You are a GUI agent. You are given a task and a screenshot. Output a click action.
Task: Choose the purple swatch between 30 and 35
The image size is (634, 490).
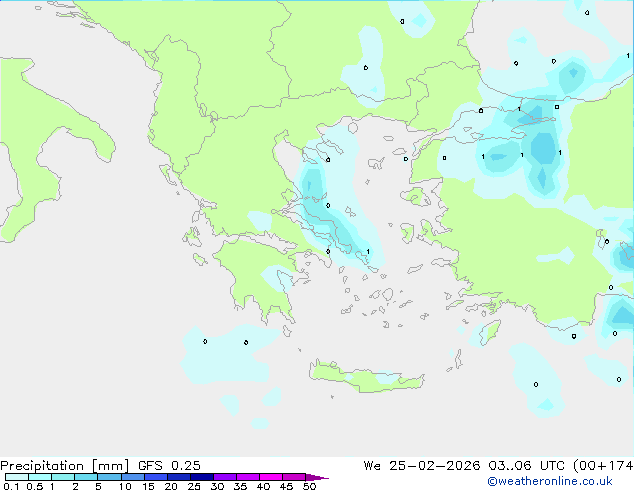coord(225,477)
